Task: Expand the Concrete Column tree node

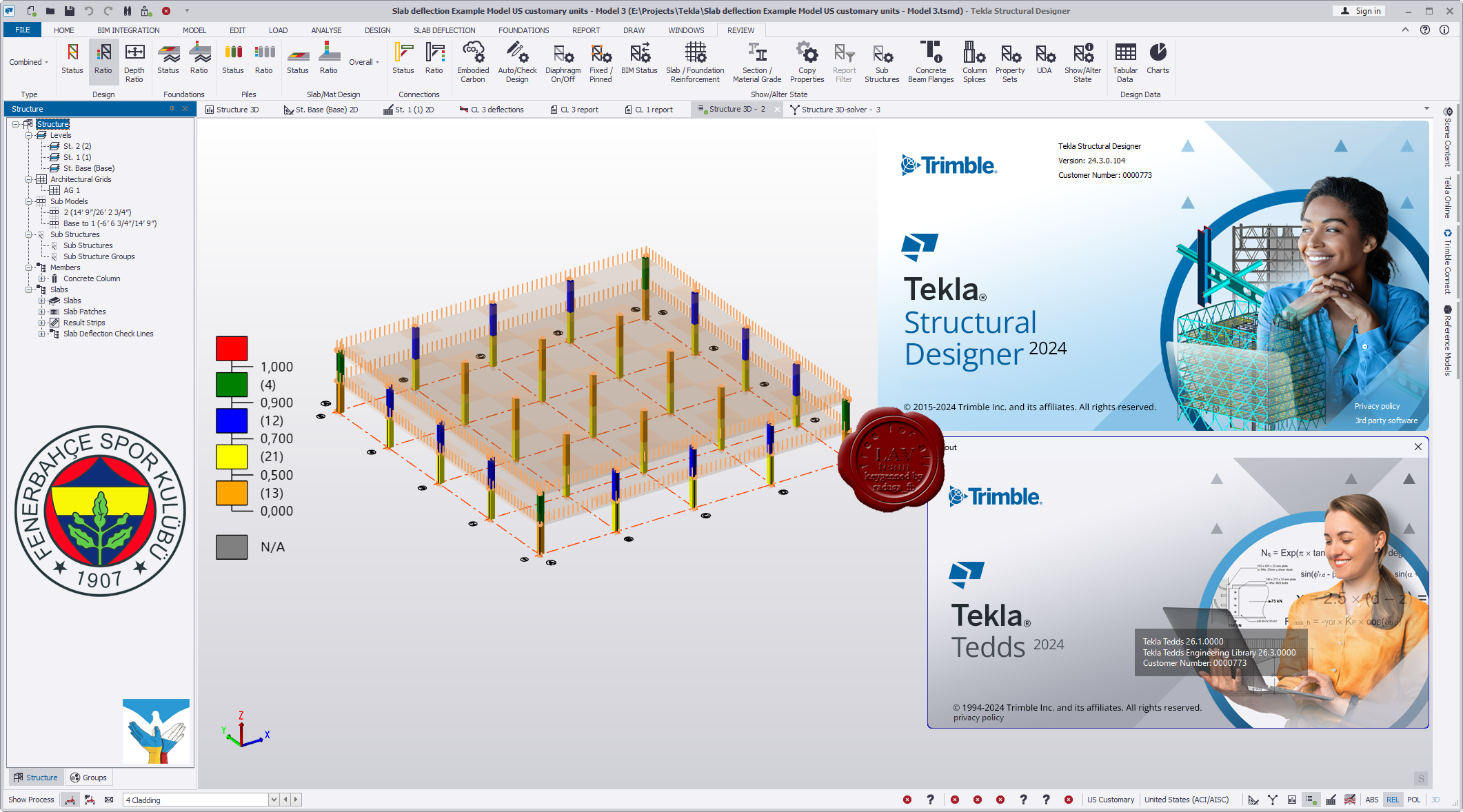Action: (x=42, y=278)
